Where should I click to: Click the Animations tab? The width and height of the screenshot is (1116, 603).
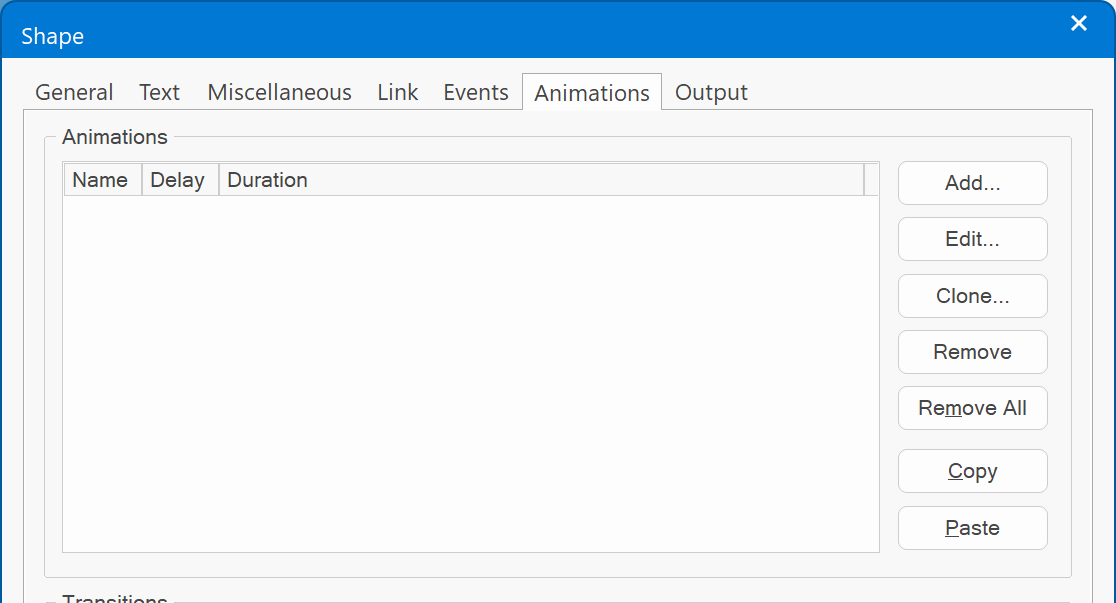point(592,93)
